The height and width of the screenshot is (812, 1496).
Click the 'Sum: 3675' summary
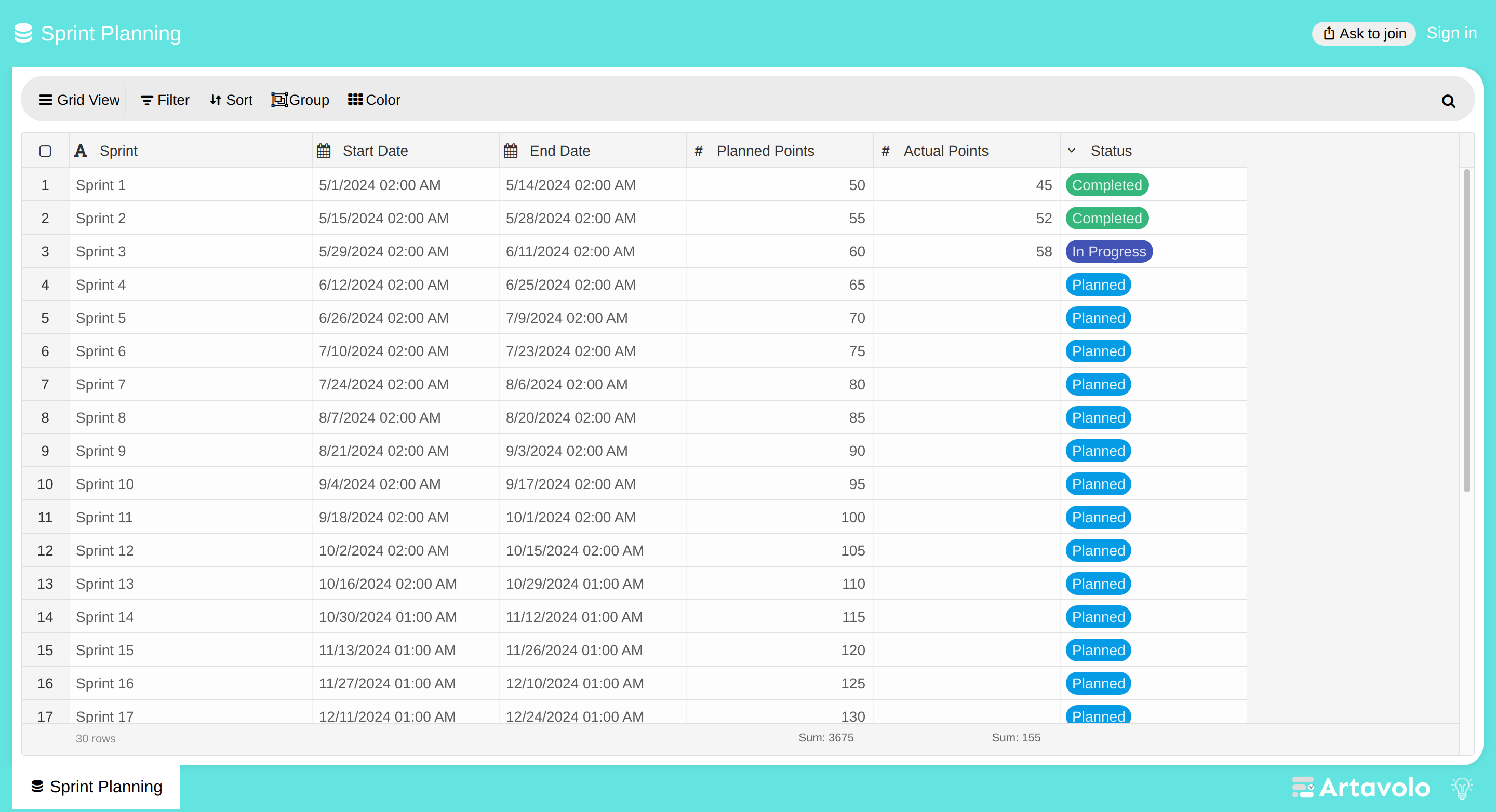(826, 738)
